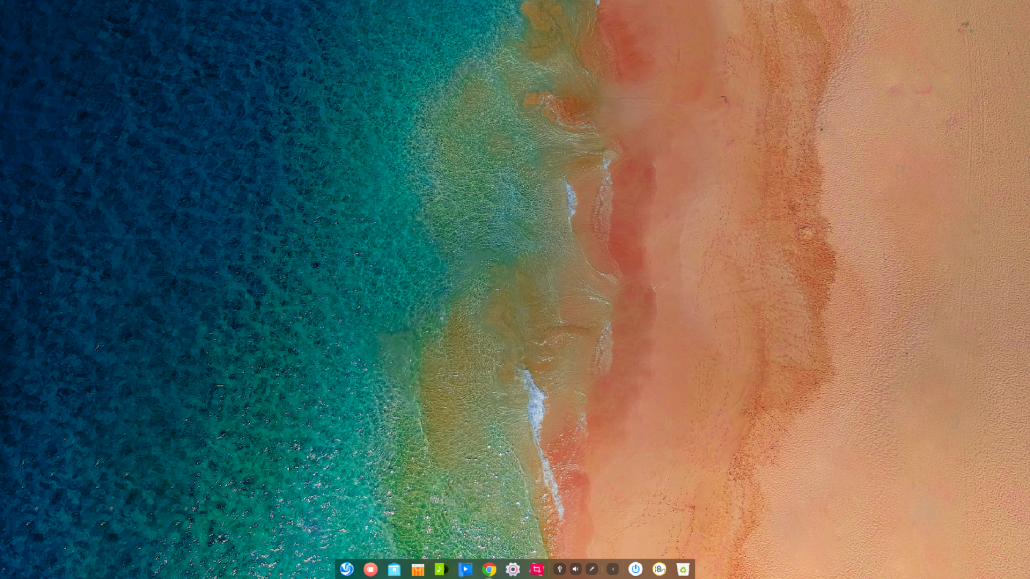Open the Deepin launcher in the dock
The width and height of the screenshot is (1030, 579).
tap(347, 569)
